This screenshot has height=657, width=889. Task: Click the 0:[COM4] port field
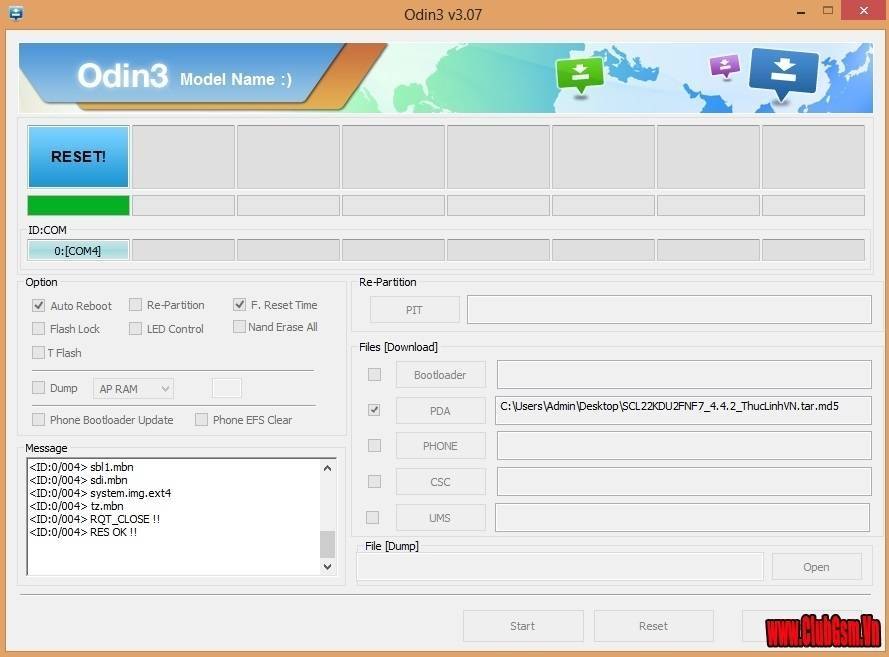coord(78,251)
